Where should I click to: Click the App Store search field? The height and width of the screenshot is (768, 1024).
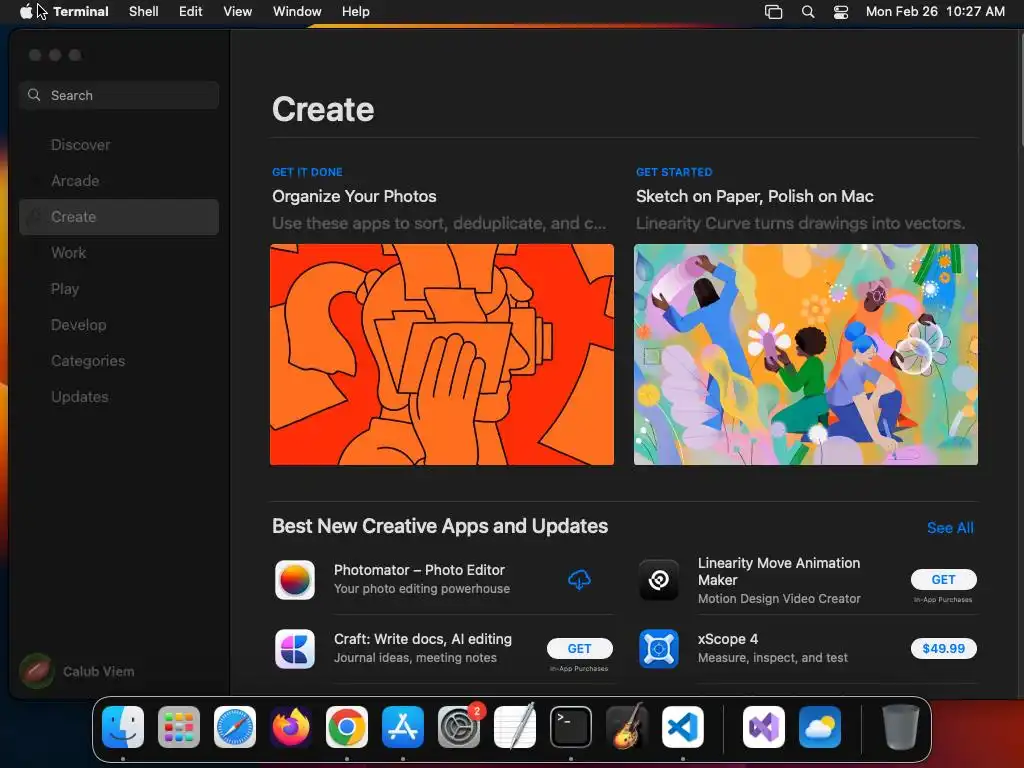coord(119,95)
